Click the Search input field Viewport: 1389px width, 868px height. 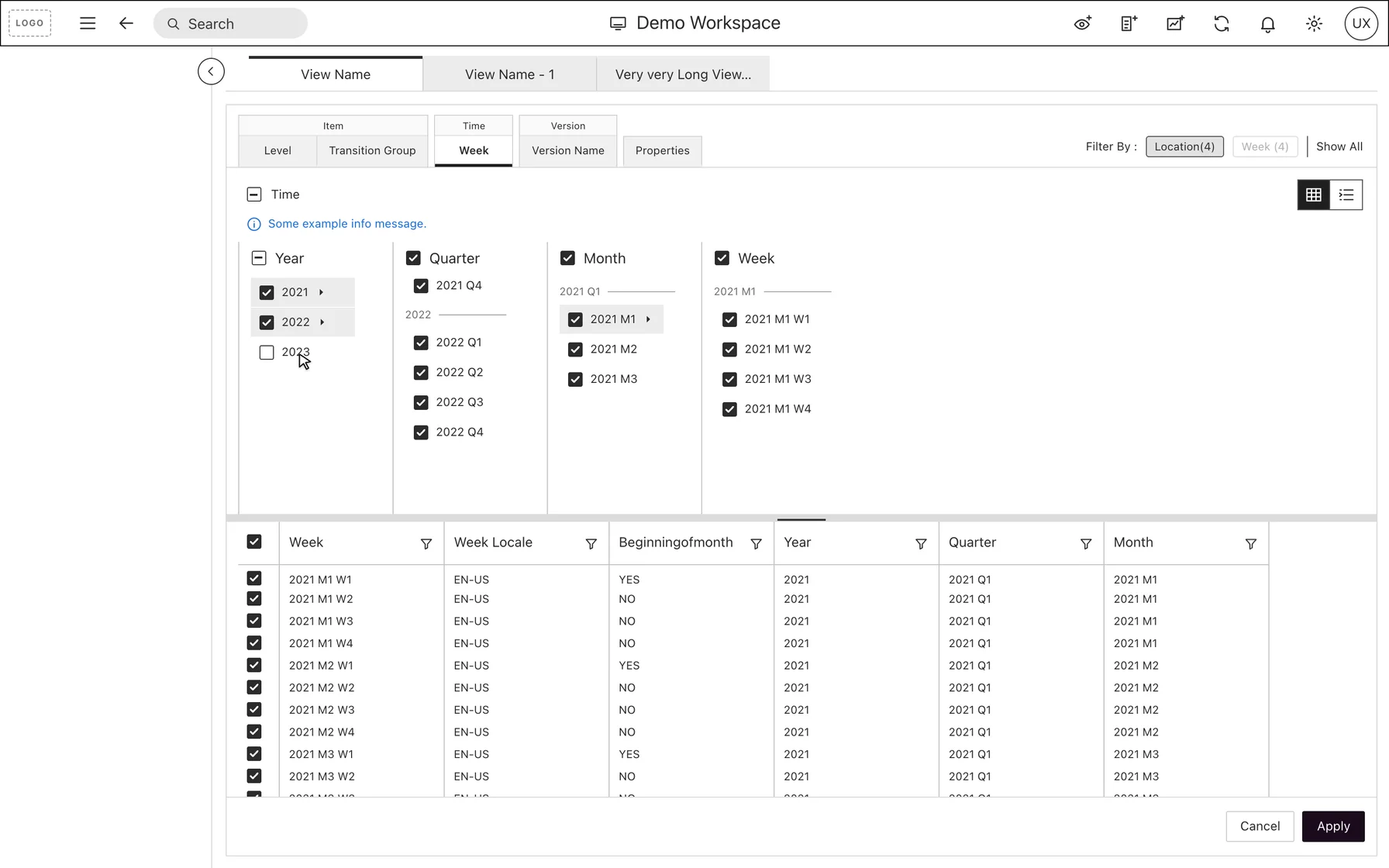pos(230,23)
